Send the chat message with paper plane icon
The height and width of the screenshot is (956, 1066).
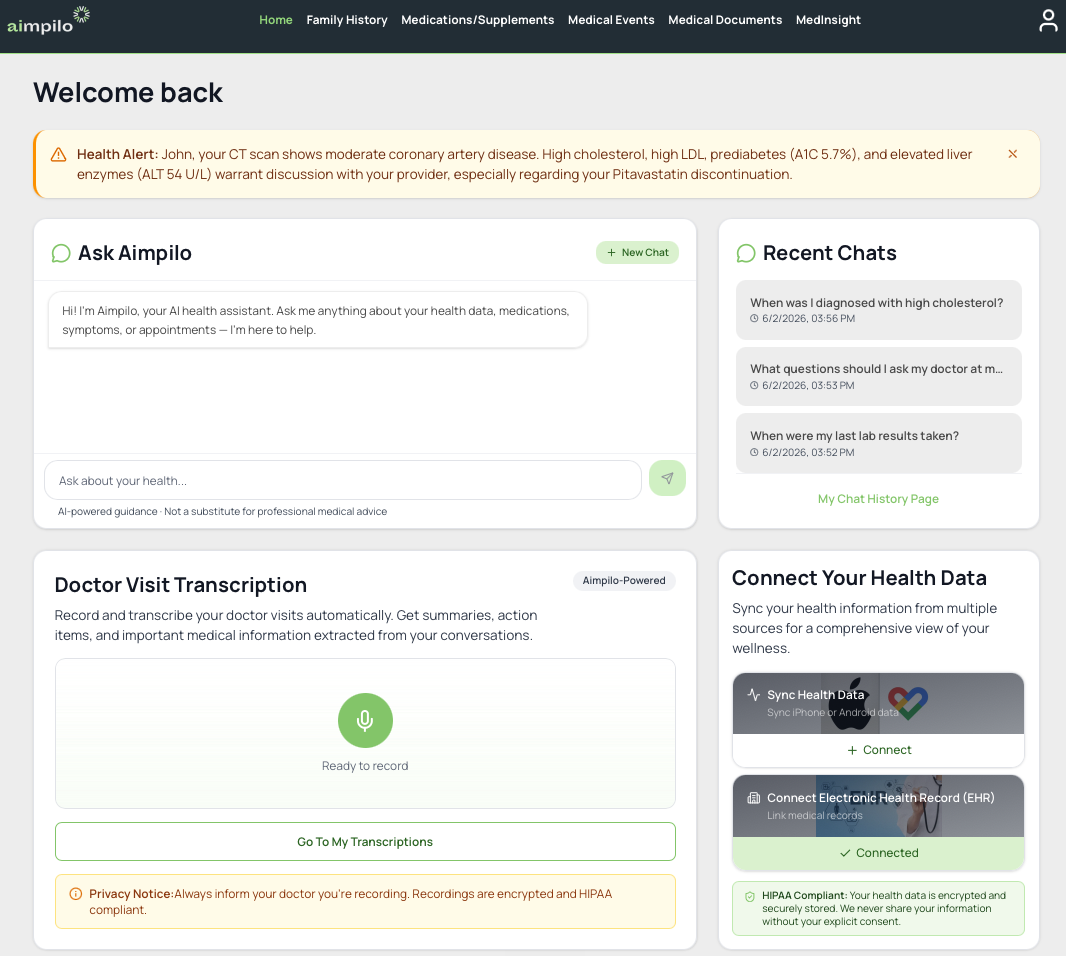tap(667, 478)
